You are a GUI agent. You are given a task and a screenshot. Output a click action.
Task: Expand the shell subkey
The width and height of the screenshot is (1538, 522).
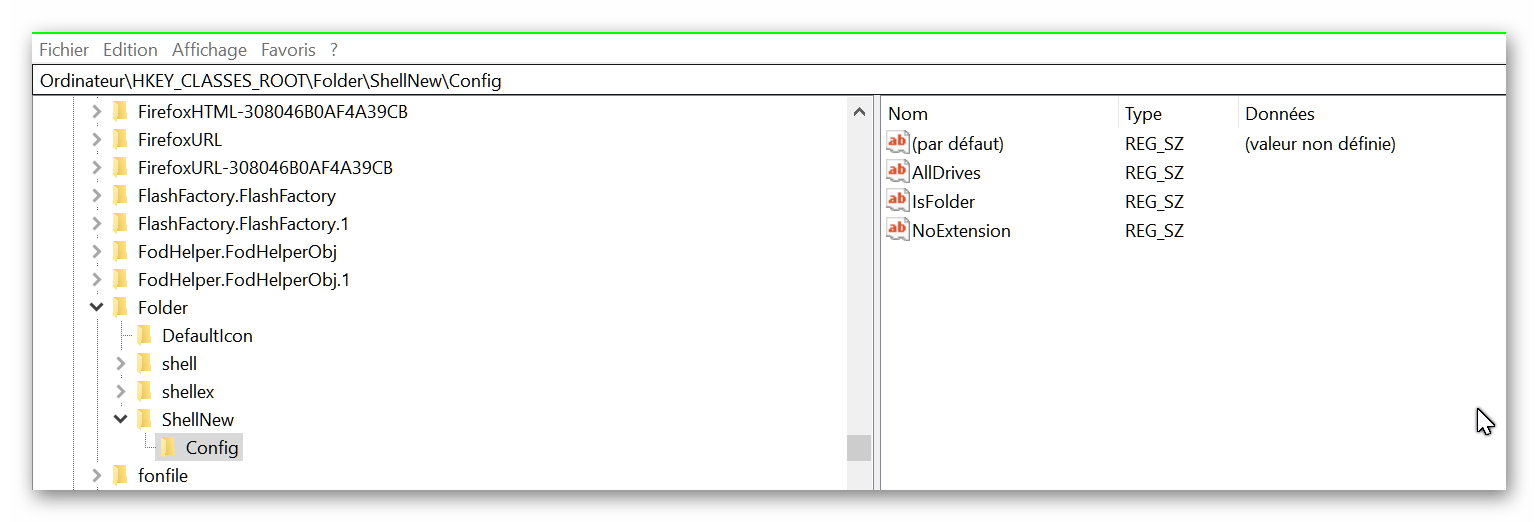tap(120, 363)
